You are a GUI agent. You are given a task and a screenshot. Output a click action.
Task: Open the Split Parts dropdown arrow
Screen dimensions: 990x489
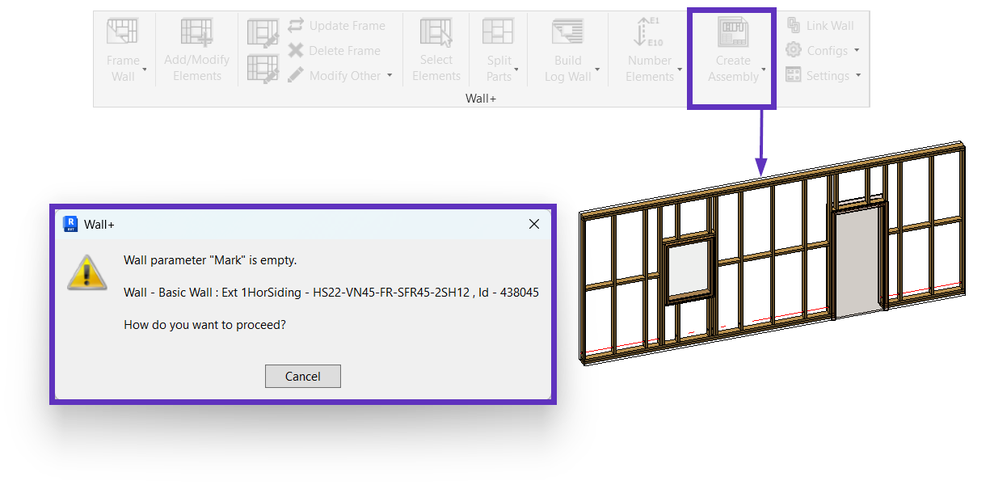coord(516,69)
